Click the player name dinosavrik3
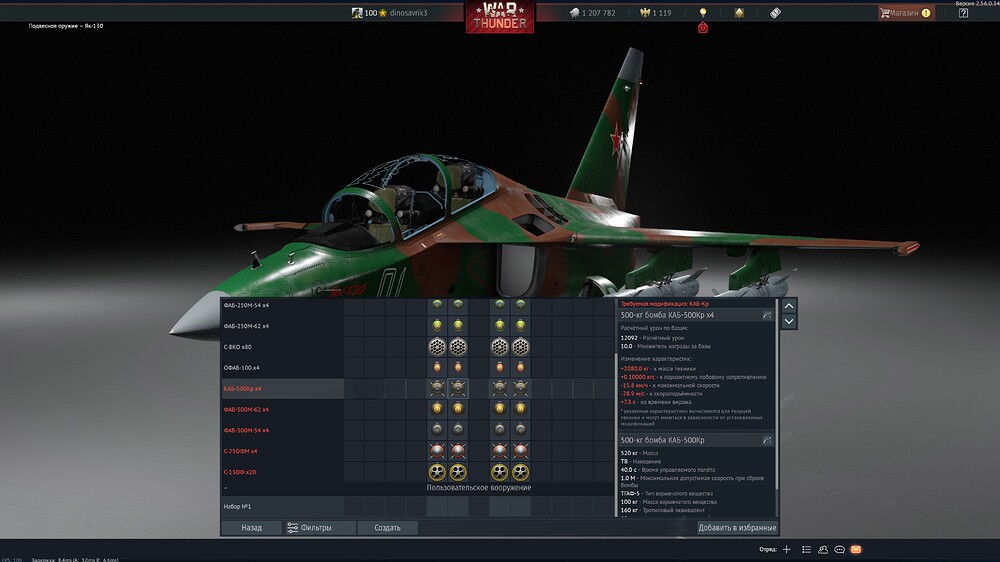The image size is (1000, 562). pyautogui.click(x=408, y=13)
